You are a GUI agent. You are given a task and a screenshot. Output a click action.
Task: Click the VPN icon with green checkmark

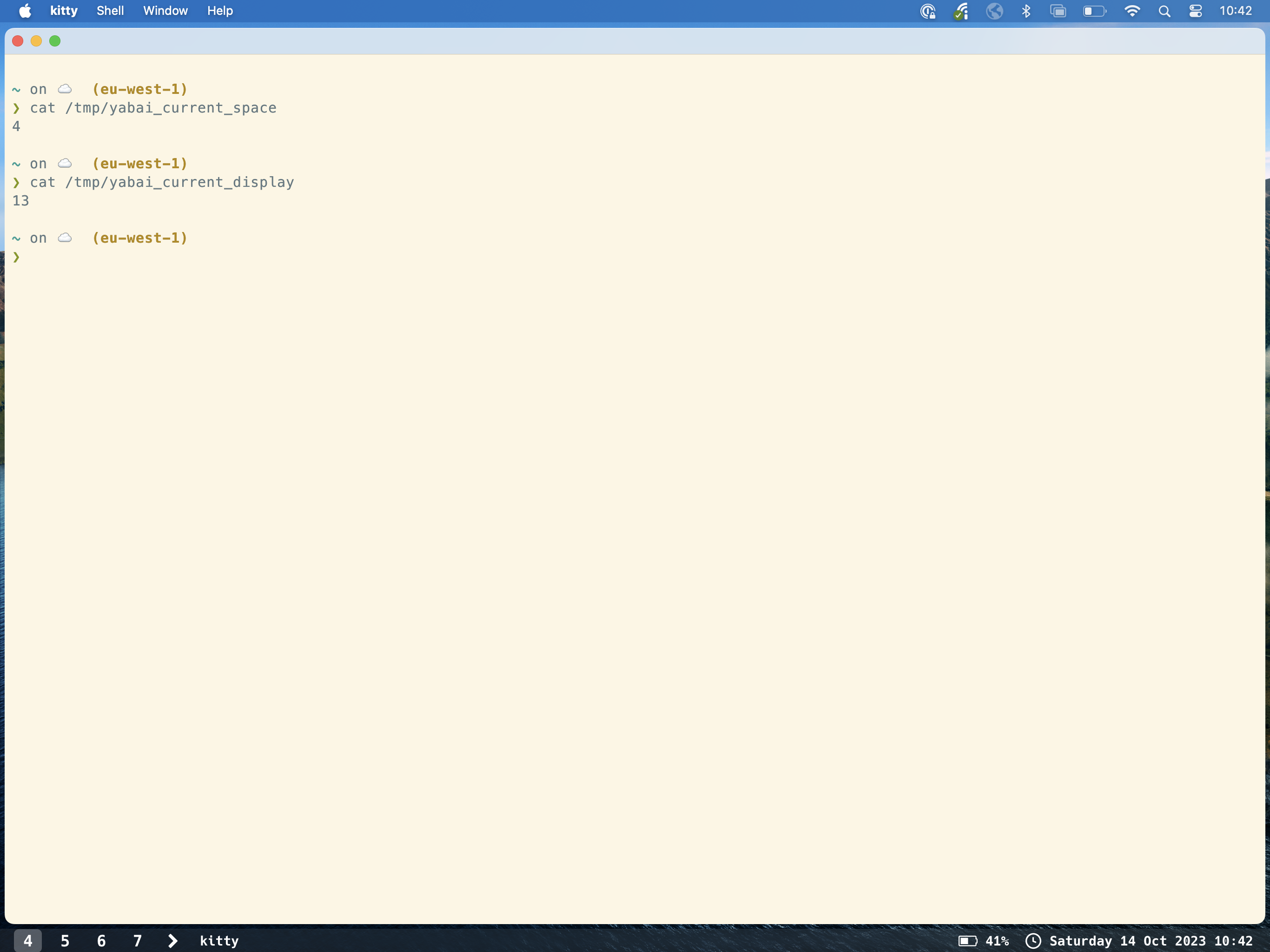(x=960, y=10)
